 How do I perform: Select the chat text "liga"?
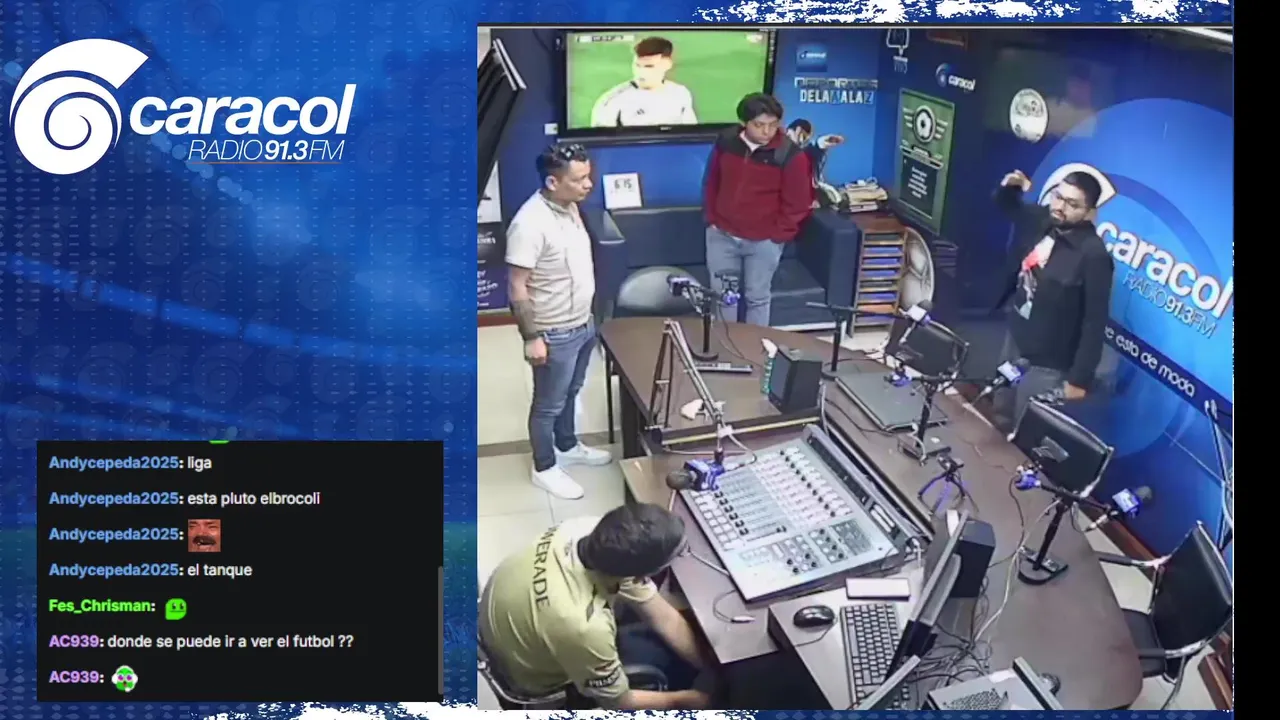[x=200, y=463]
